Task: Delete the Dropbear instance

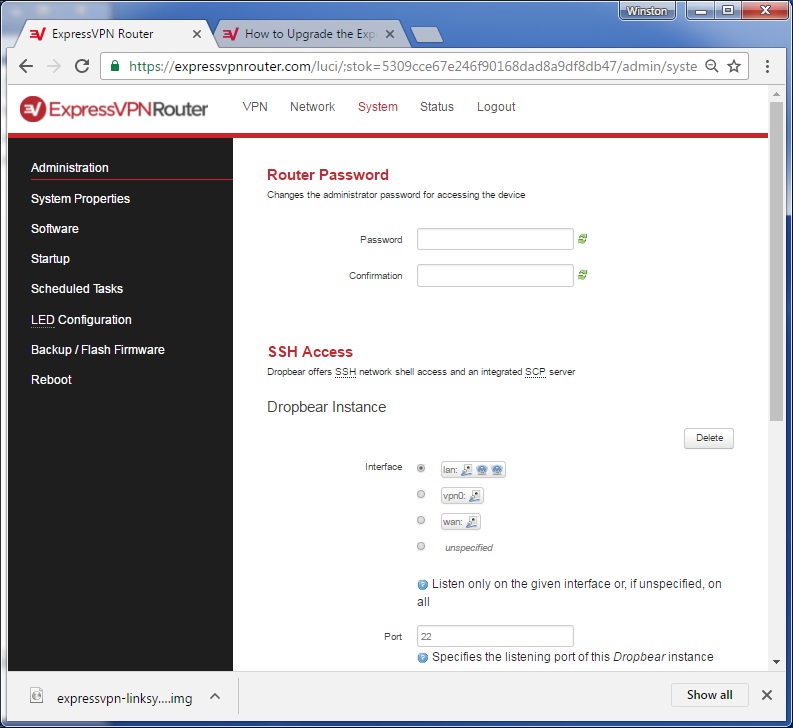Action: tap(708, 438)
